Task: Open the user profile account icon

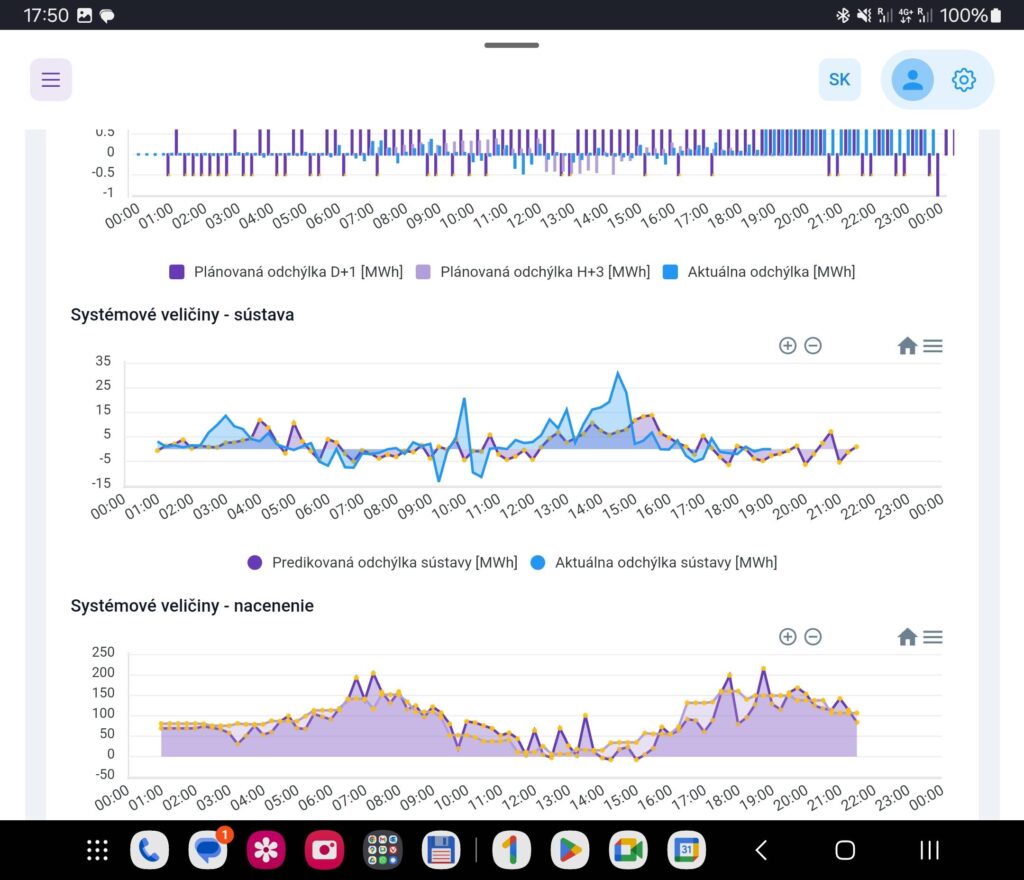Action: [x=912, y=80]
